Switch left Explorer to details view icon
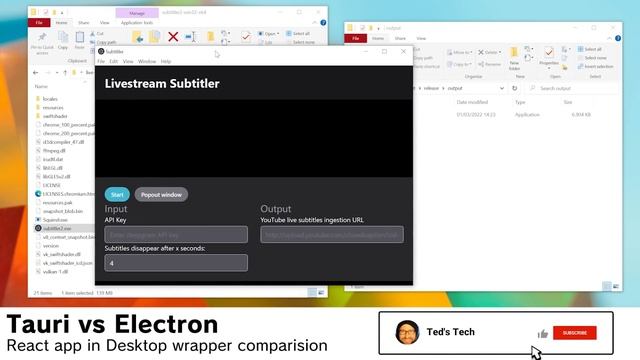 [x=312, y=292]
